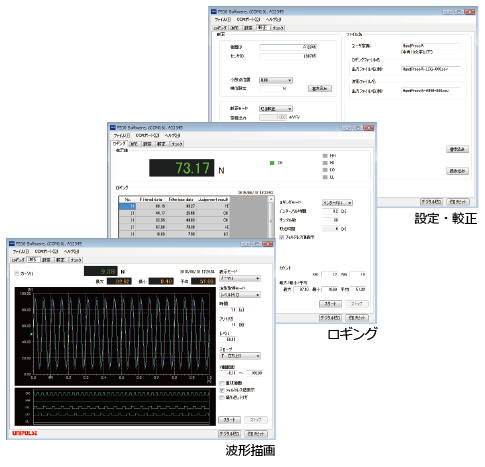485x467 pixels.
Task: Click the プリトリガ input field
Action: 228,324
